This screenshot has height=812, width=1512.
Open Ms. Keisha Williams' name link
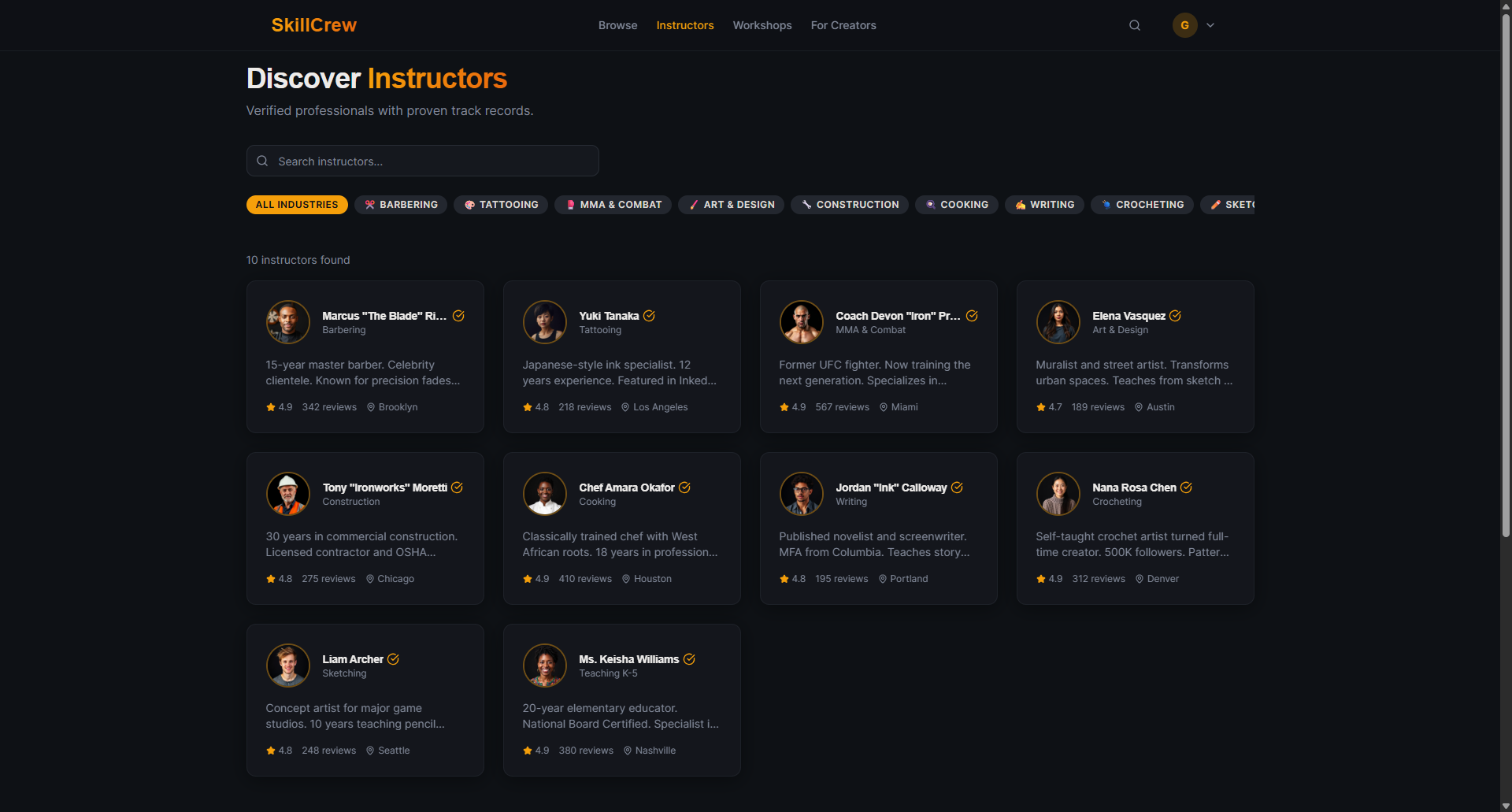[629, 659]
